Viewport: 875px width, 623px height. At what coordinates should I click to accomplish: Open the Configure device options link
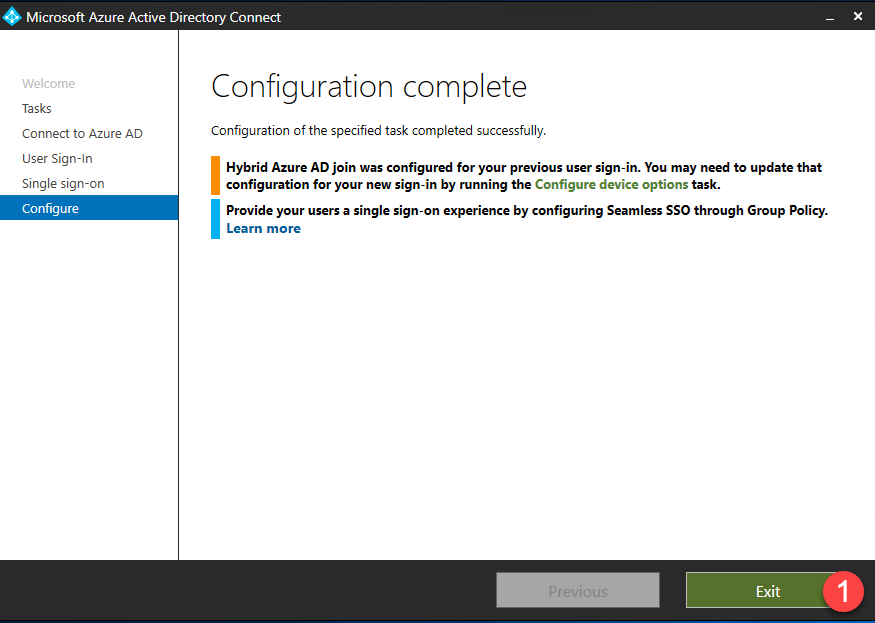click(x=611, y=185)
